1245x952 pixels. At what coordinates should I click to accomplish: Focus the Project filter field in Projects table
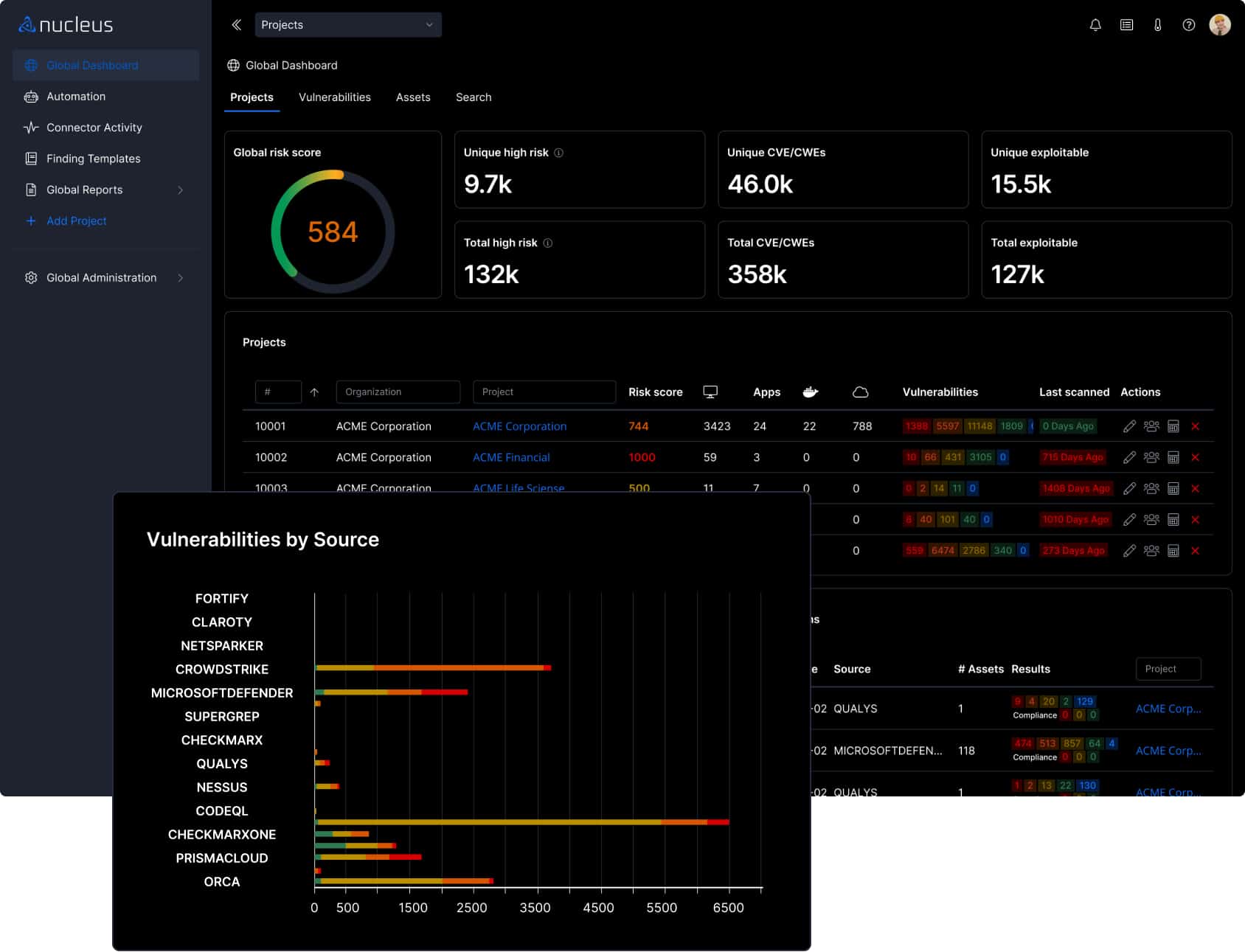[x=544, y=392]
